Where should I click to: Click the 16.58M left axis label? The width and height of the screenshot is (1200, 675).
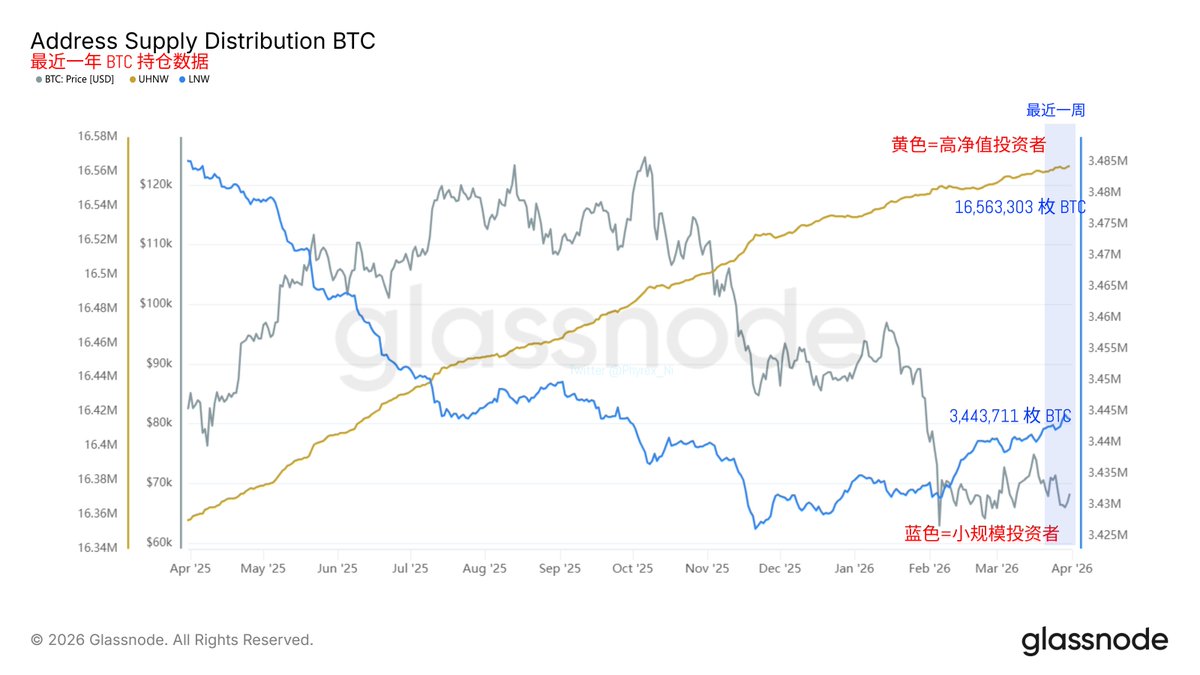point(97,136)
